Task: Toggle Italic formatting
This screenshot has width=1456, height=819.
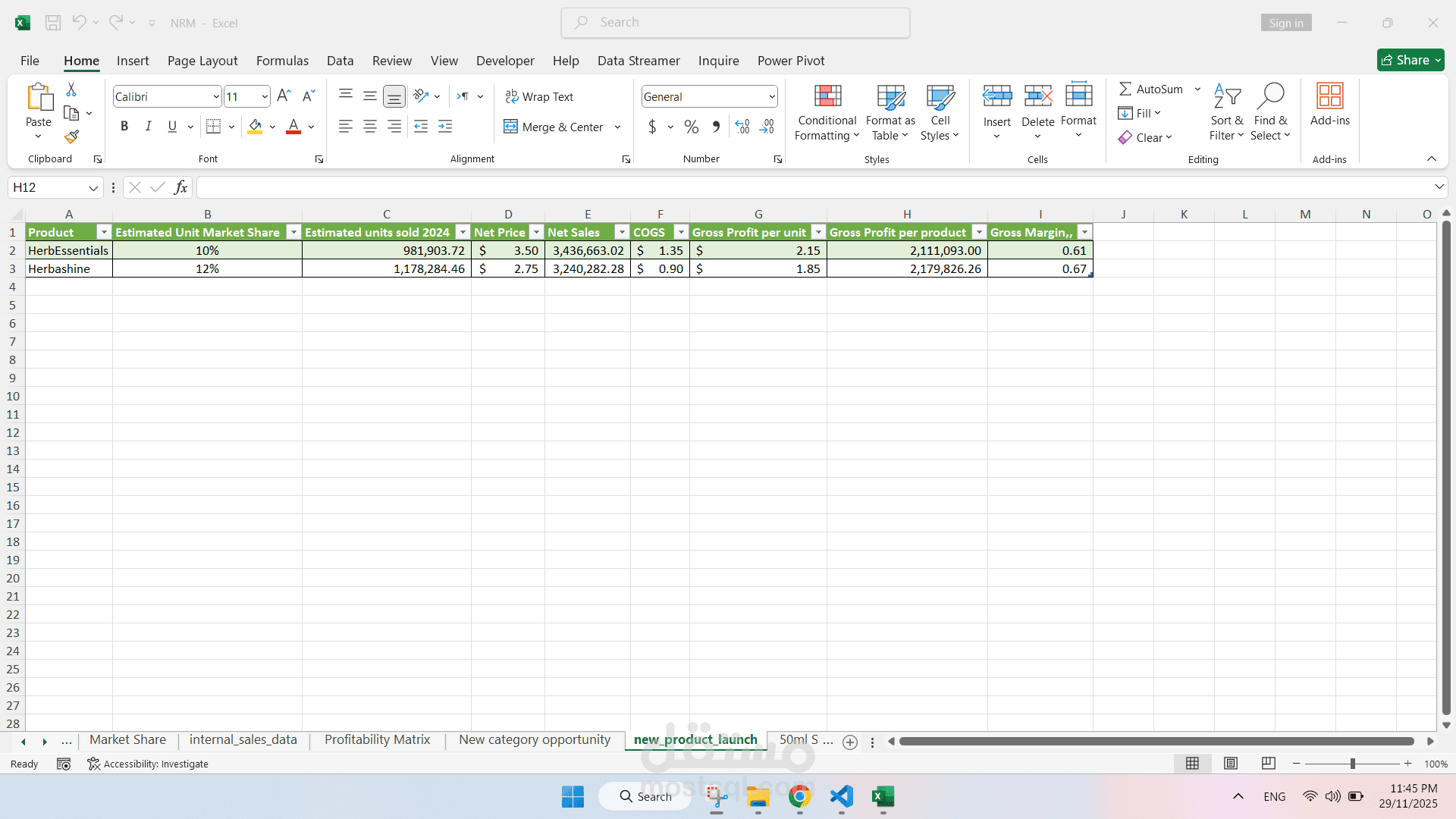Action: point(149,127)
